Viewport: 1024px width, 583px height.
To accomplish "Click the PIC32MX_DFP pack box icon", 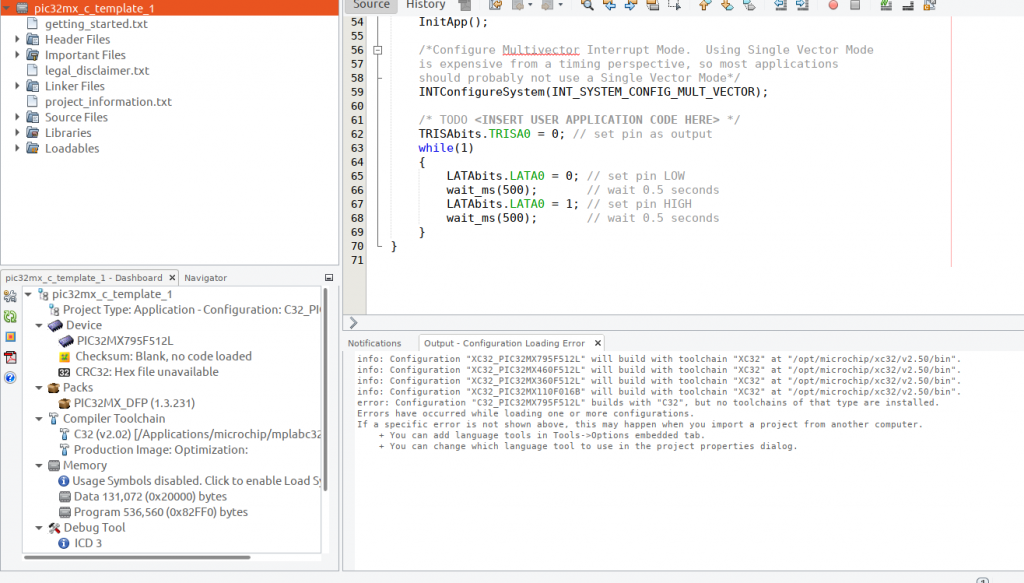I will (64, 403).
